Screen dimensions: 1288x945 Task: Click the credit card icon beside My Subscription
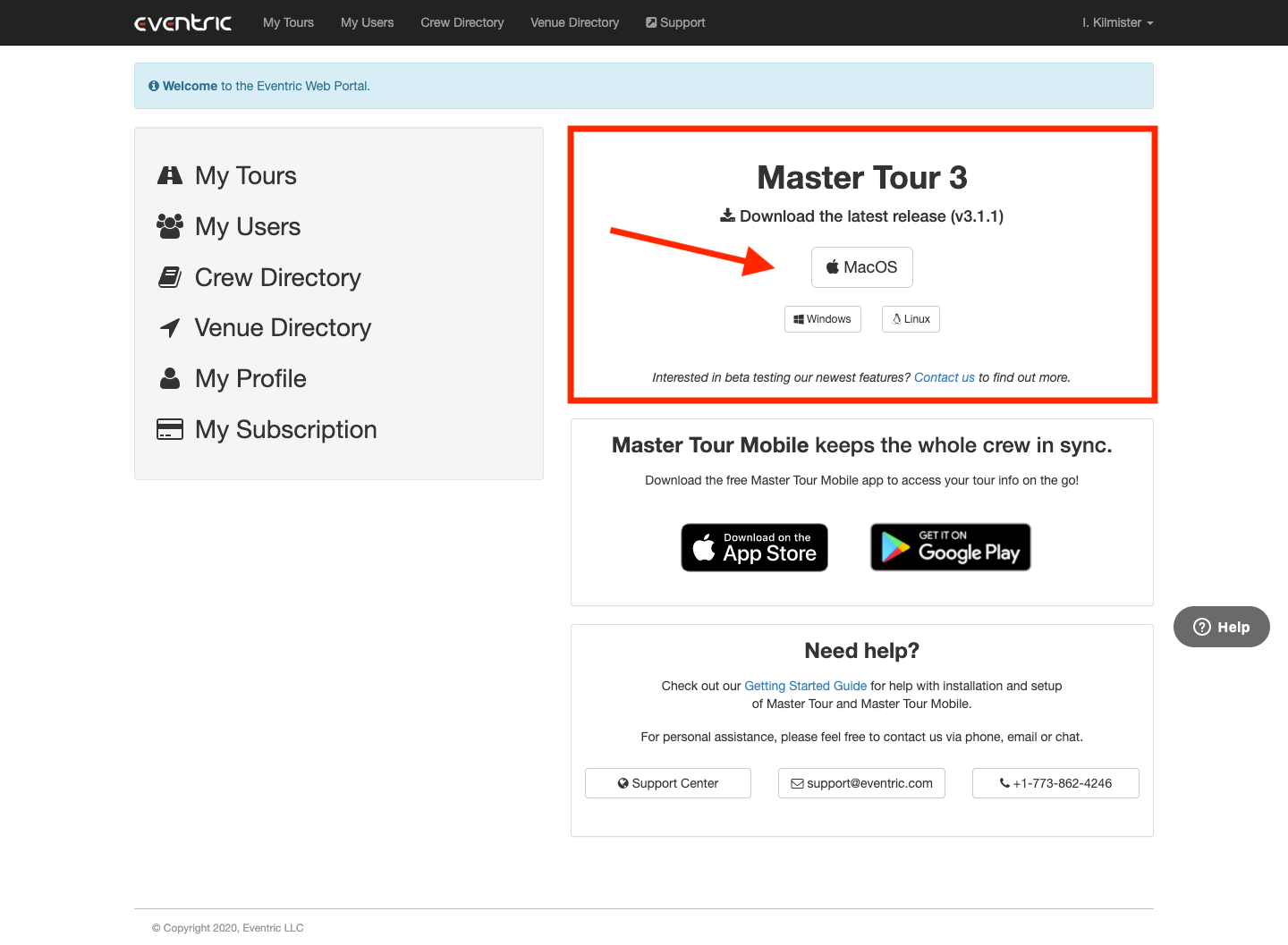[170, 429]
